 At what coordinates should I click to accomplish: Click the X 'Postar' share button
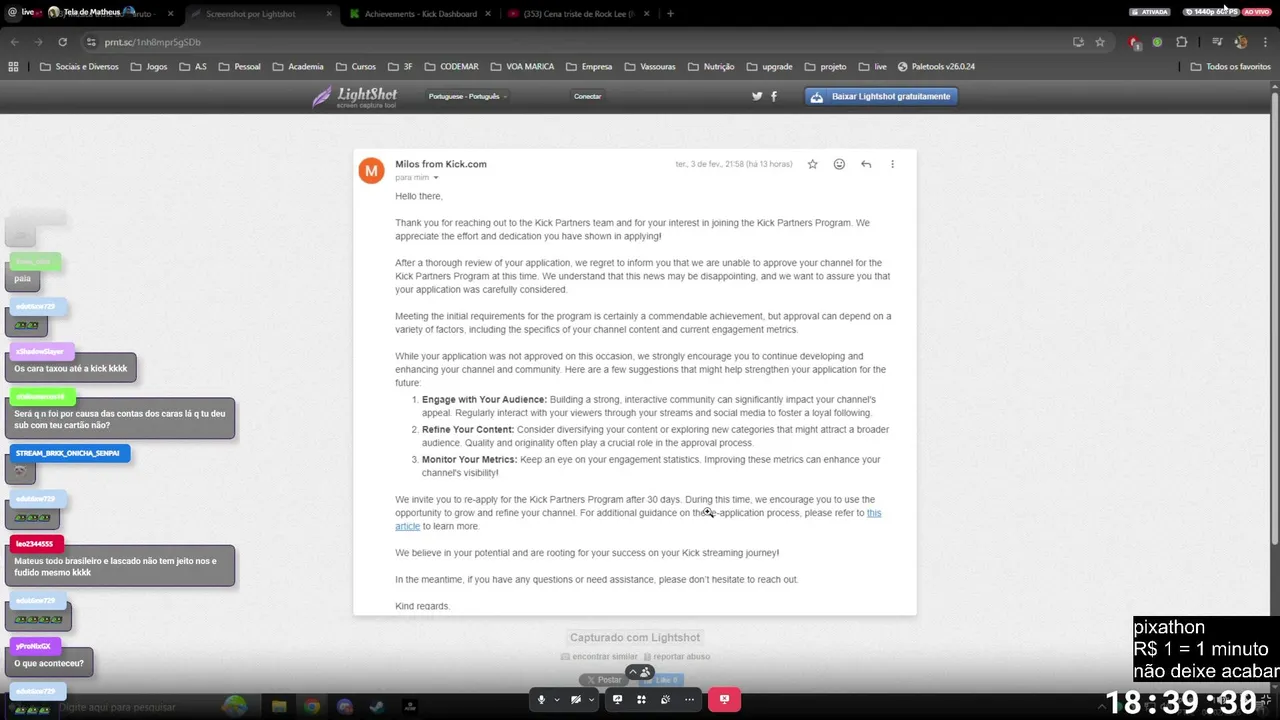point(604,680)
